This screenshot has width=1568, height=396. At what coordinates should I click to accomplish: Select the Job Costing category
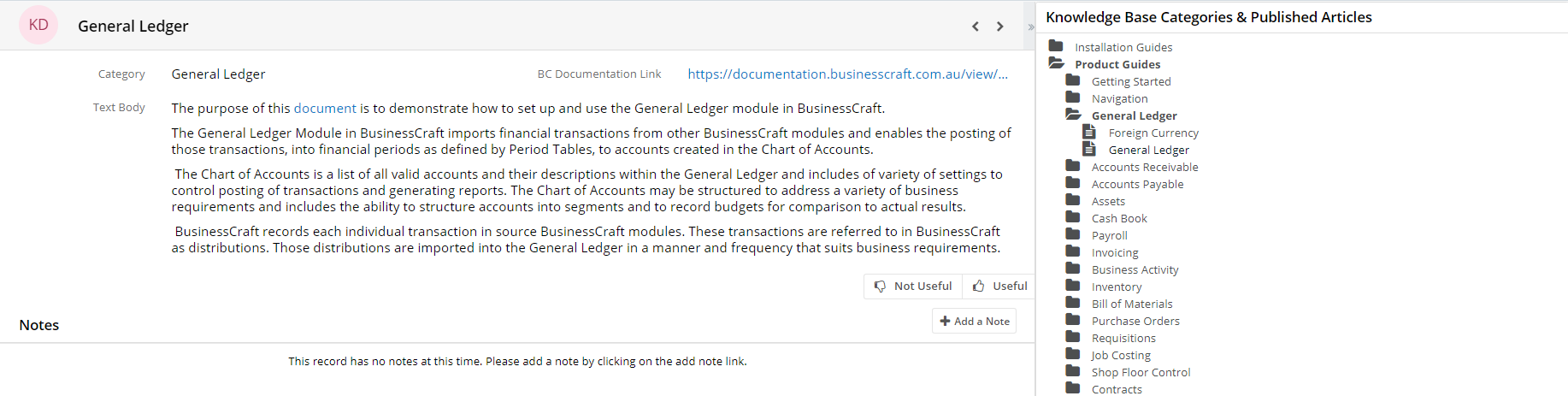[x=1121, y=355]
